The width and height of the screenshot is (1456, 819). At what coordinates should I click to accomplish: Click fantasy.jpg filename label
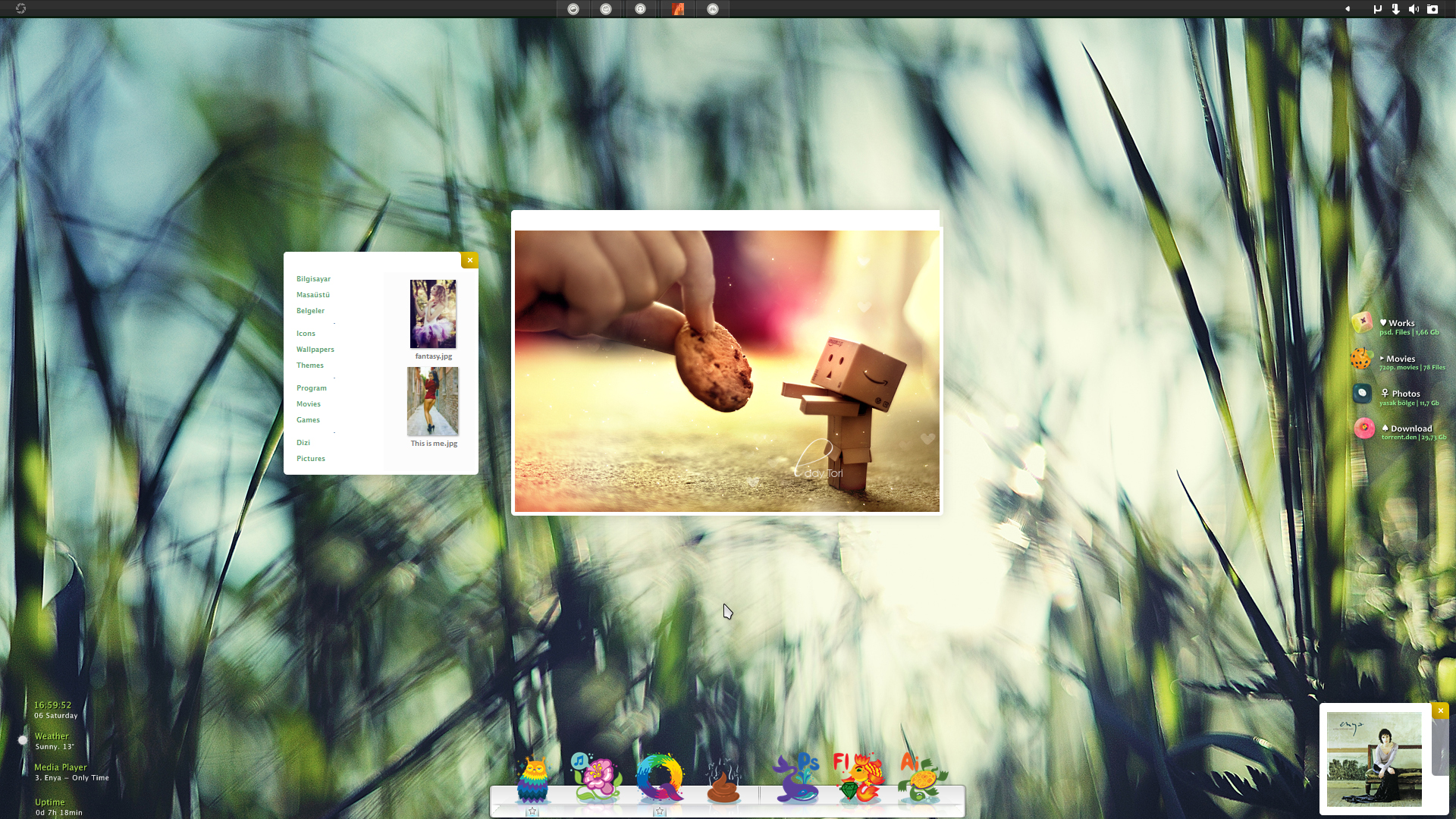pos(434,356)
